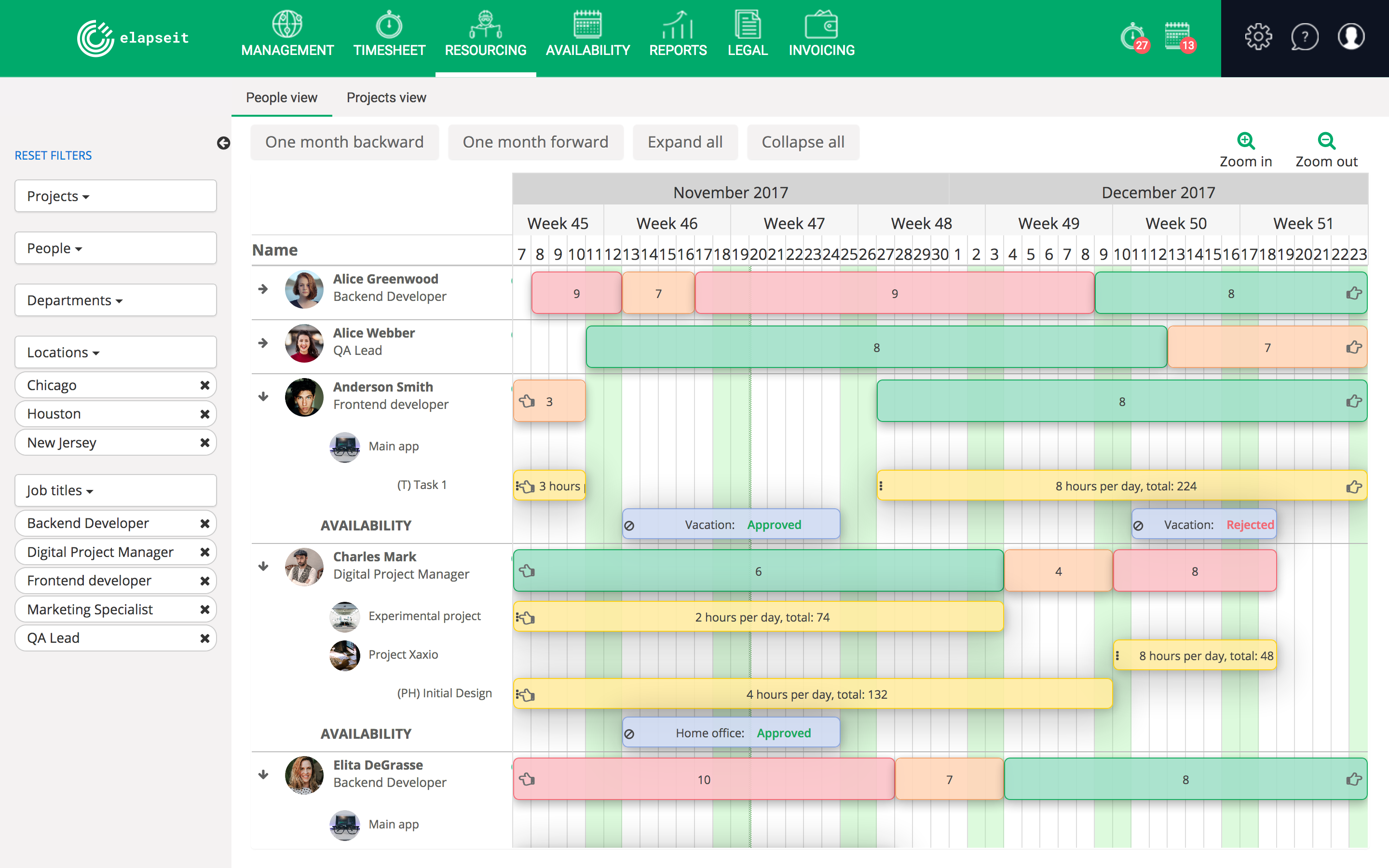Switch to the Projects view tab
The image size is (1389, 868).
pyautogui.click(x=388, y=97)
